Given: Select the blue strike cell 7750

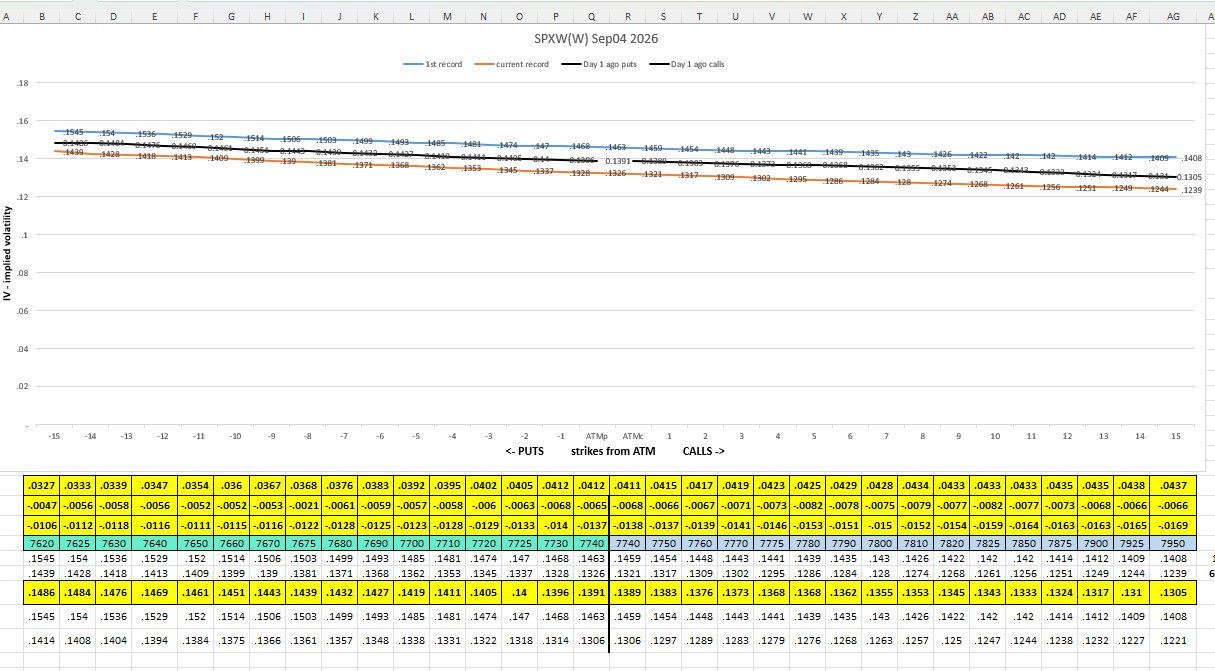Looking at the screenshot, I should (663, 542).
